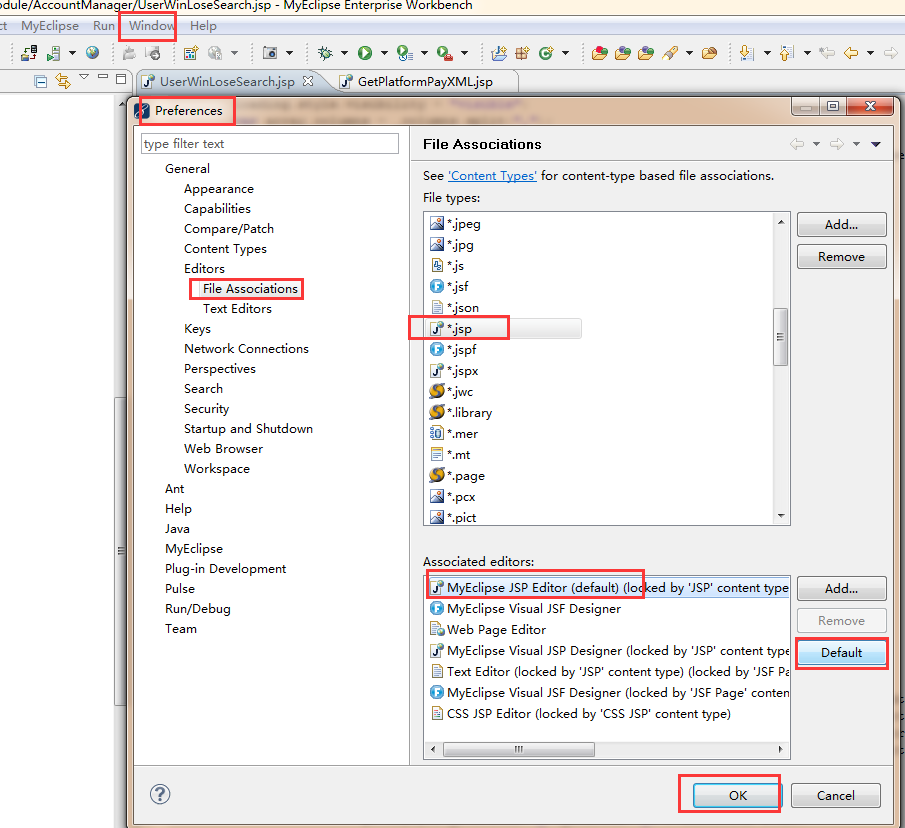Click the External Tools icon with red toolbox
Viewport: 905px width, 828px height.
point(444,53)
